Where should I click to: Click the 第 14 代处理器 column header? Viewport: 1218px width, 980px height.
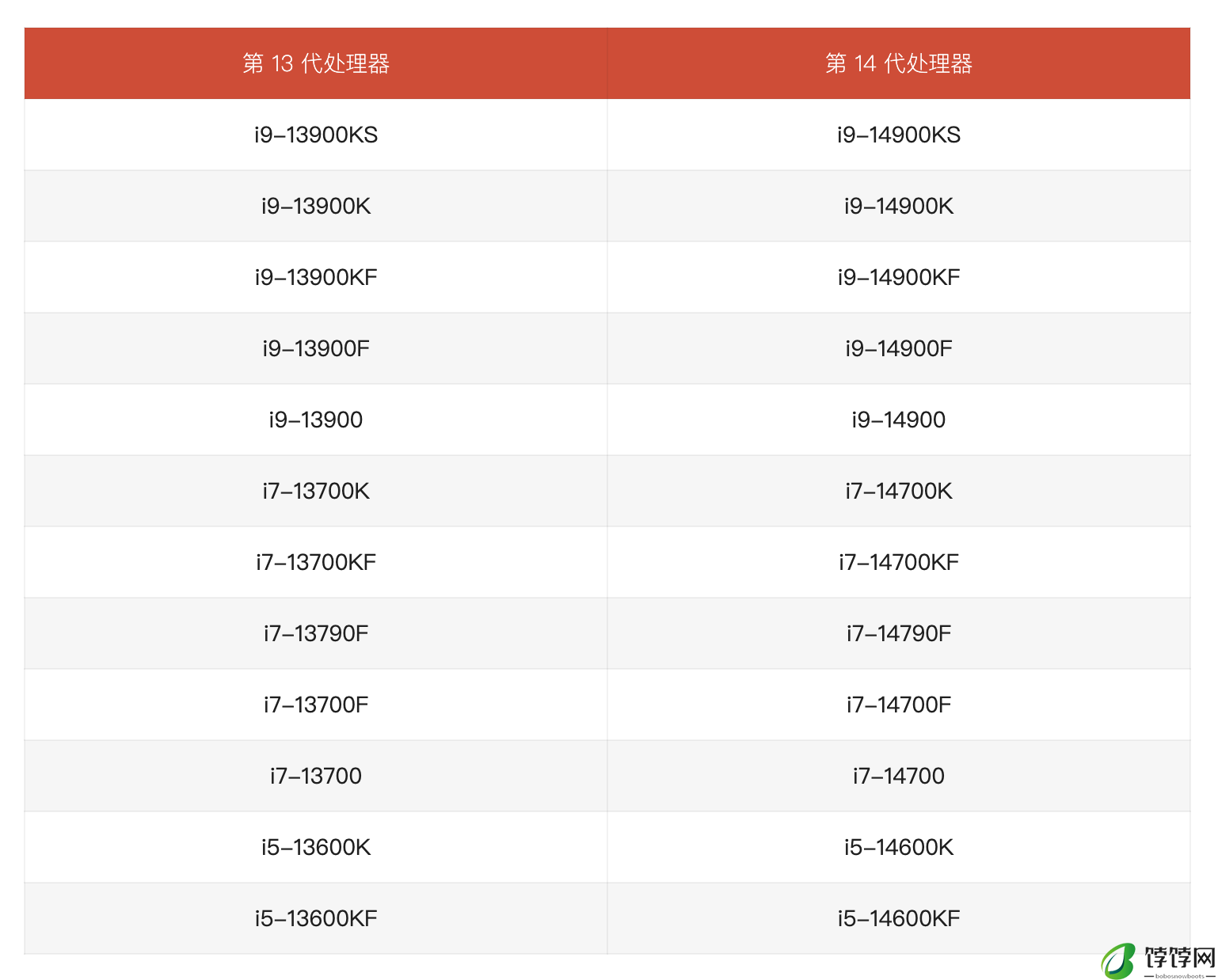(899, 63)
